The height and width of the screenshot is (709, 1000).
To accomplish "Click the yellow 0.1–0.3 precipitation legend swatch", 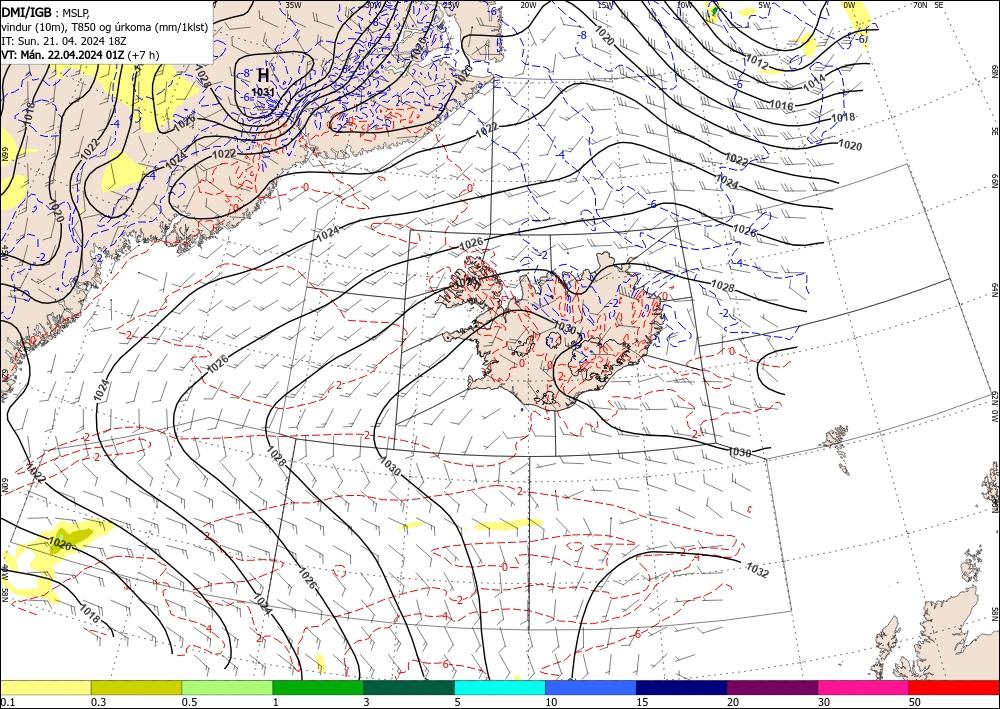I will click(x=45, y=687).
